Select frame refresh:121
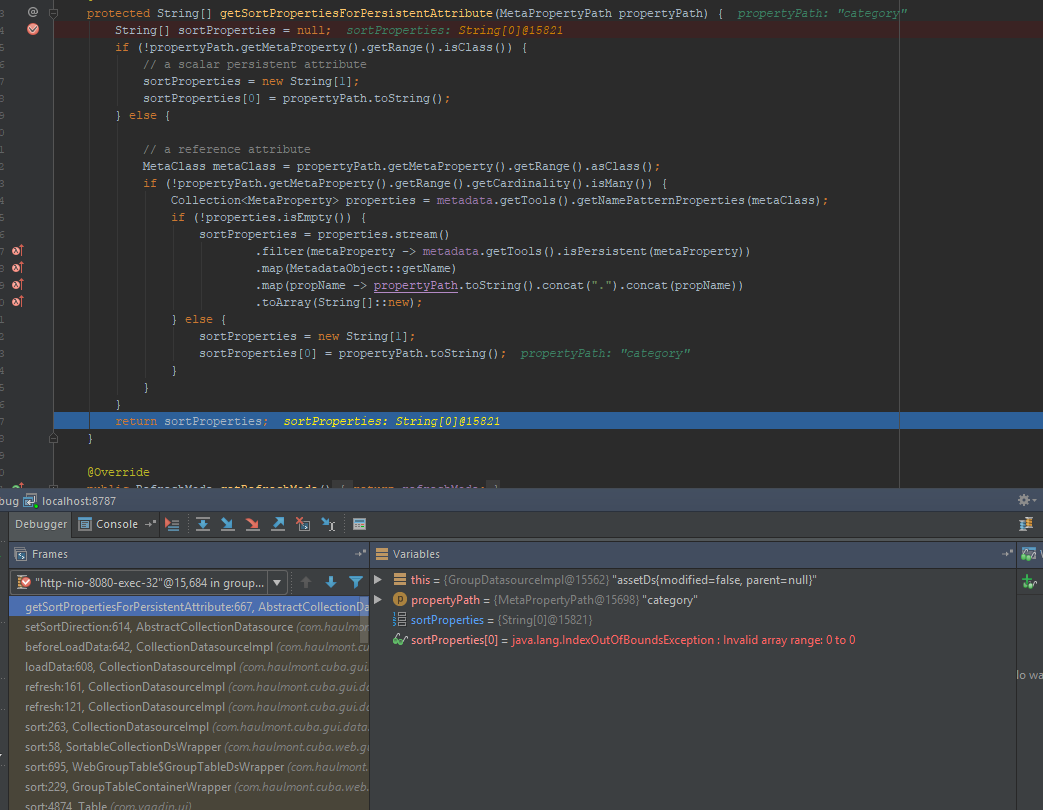The width and height of the screenshot is (1043, 810). 188,706
